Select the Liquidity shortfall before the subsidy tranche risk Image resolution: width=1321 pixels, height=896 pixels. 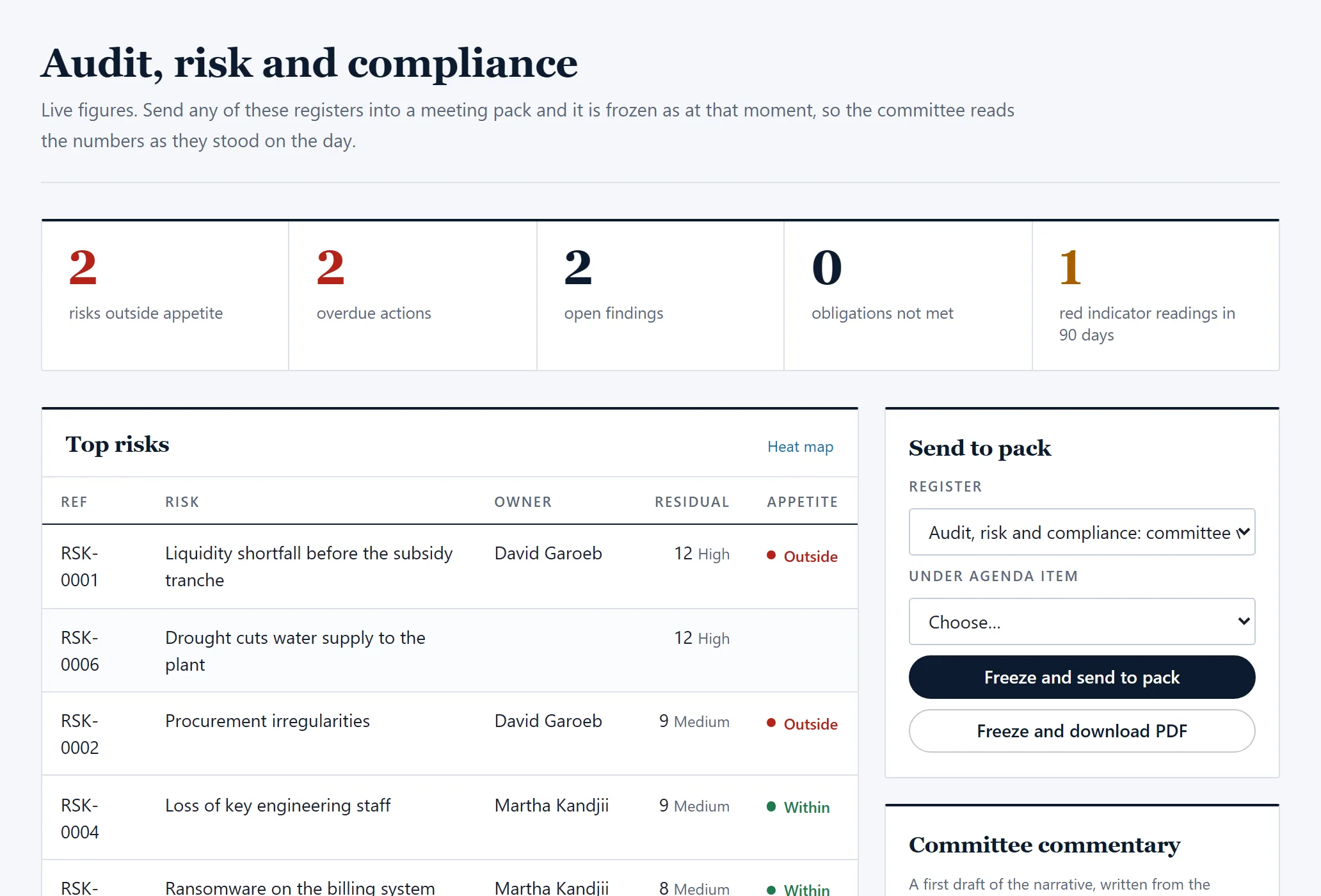coord(309,566)
